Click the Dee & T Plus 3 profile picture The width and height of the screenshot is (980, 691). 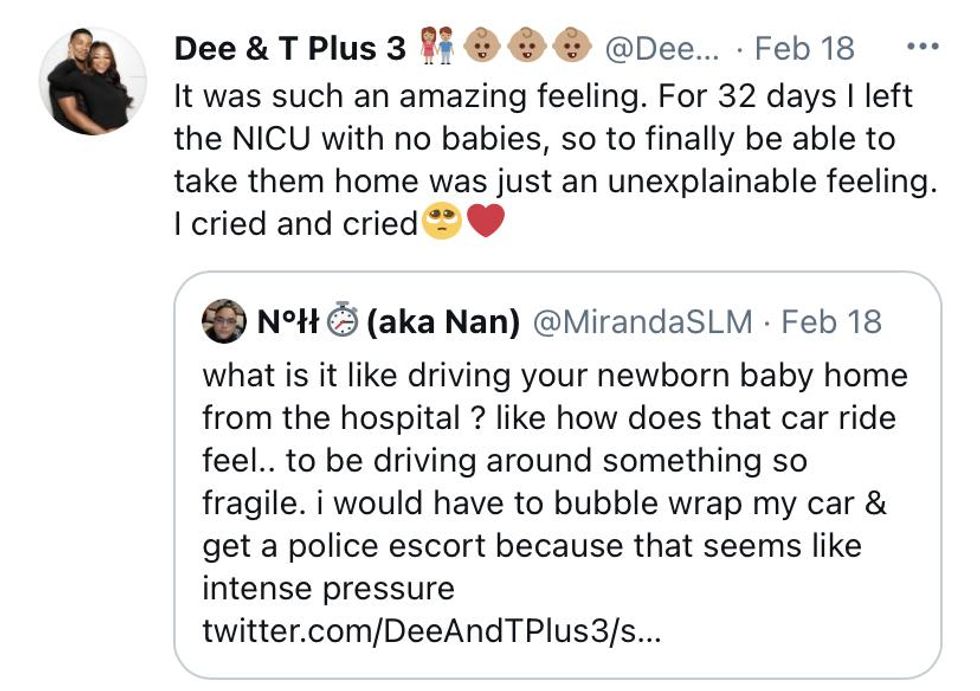click(x=92, y=81)
